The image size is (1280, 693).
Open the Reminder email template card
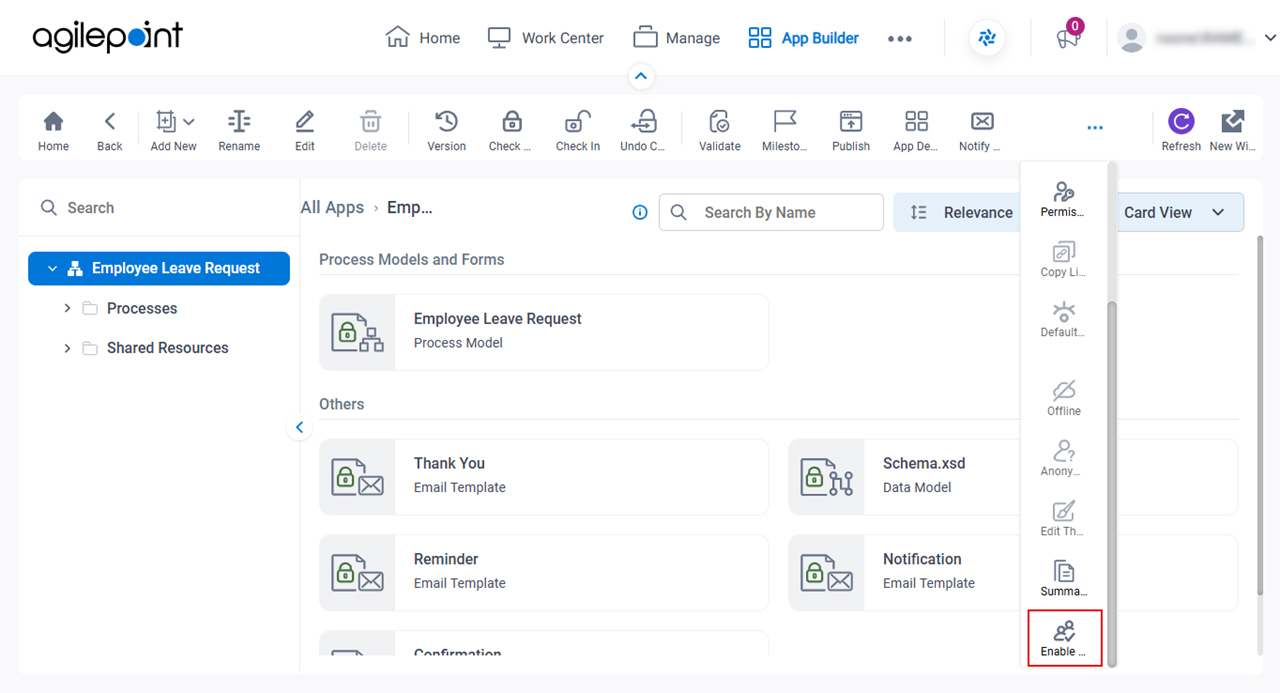tap(544, 573)
